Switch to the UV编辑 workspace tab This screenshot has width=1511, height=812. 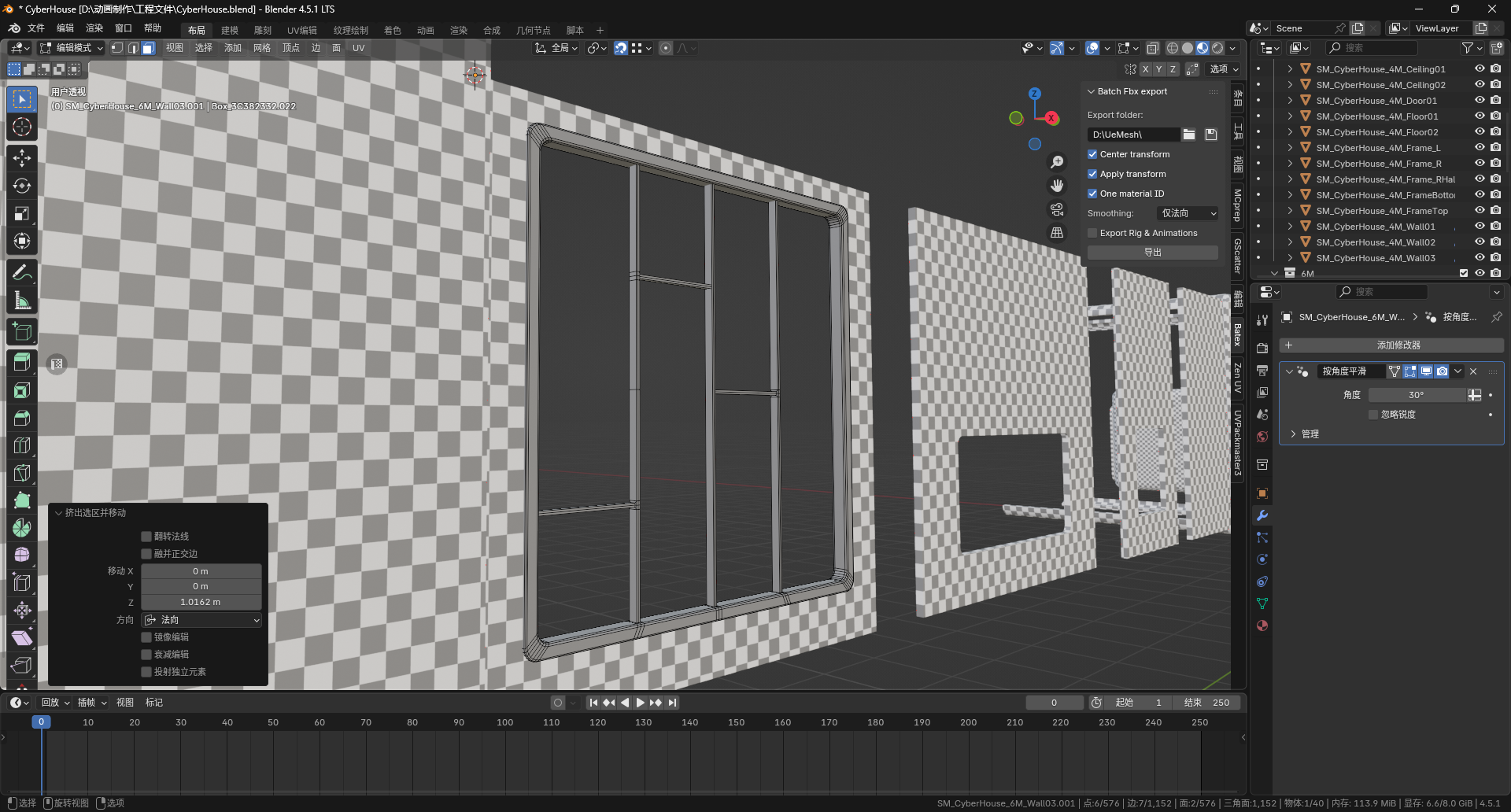click(302, 31)
